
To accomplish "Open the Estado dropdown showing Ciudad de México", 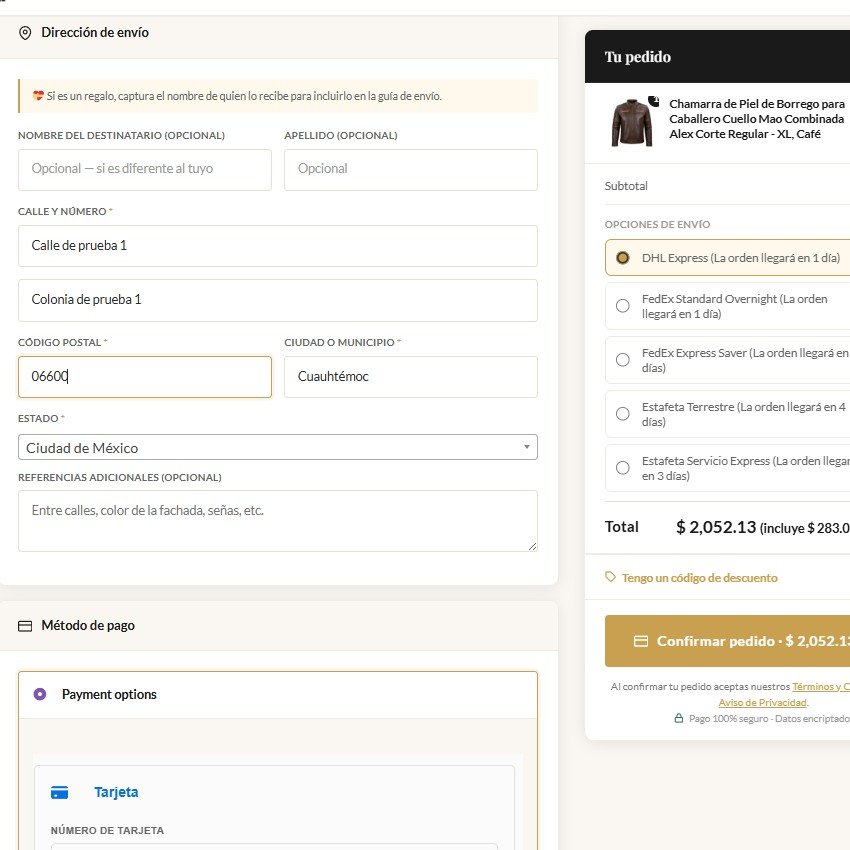I will [278, 447].
